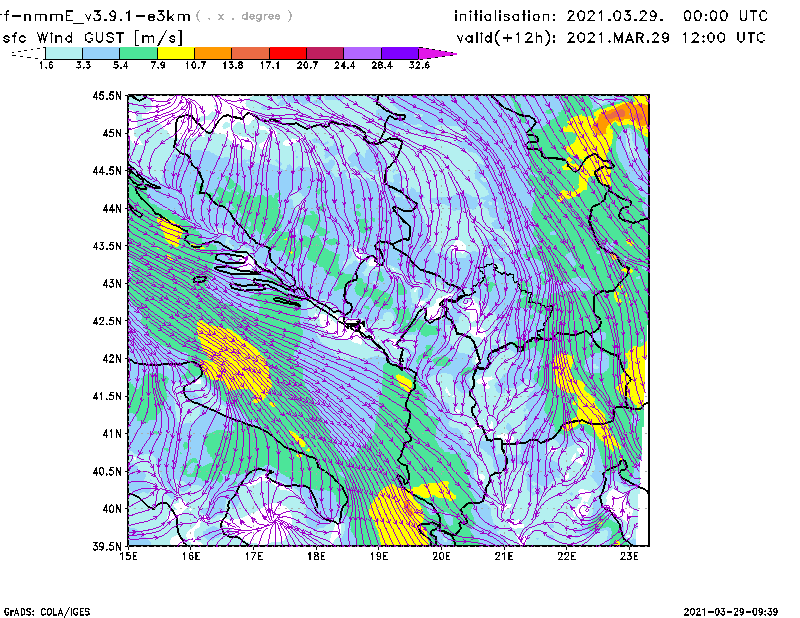Click latitude label 44.5N
Image resolution: width=800 pixels, height=618 pixels.
click(x=108, y=170)
